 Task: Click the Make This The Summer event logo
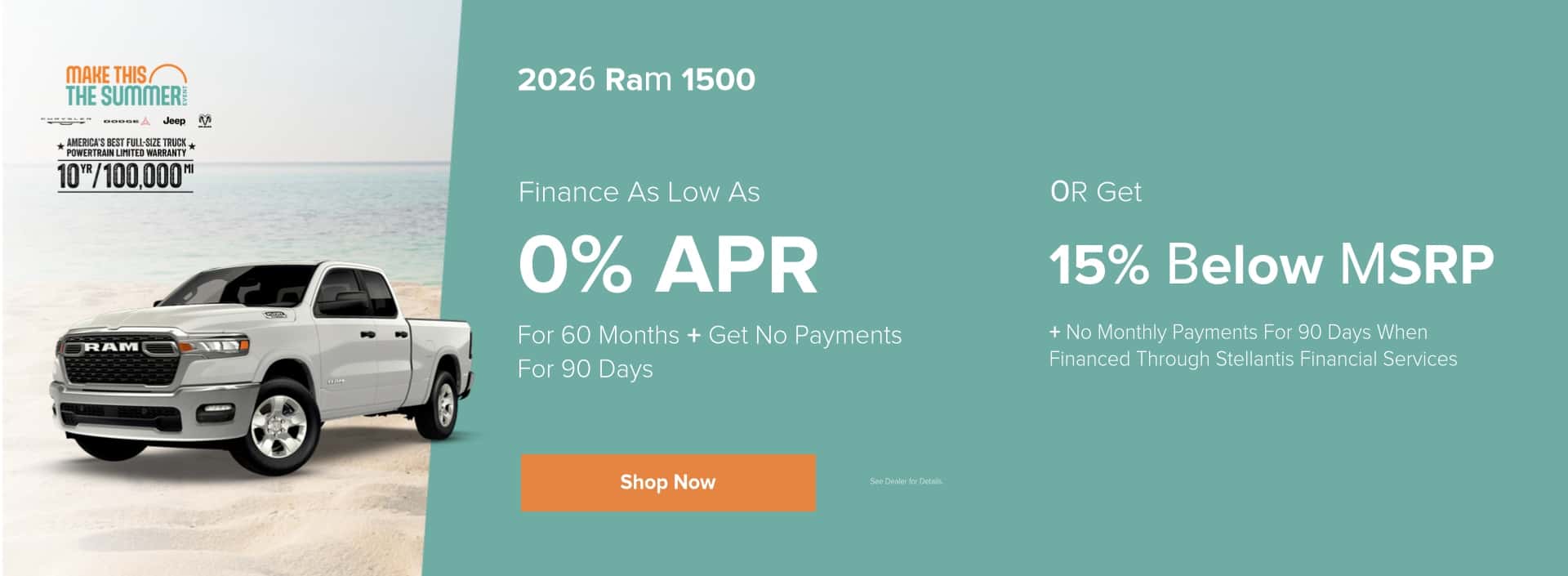point(127,86)
